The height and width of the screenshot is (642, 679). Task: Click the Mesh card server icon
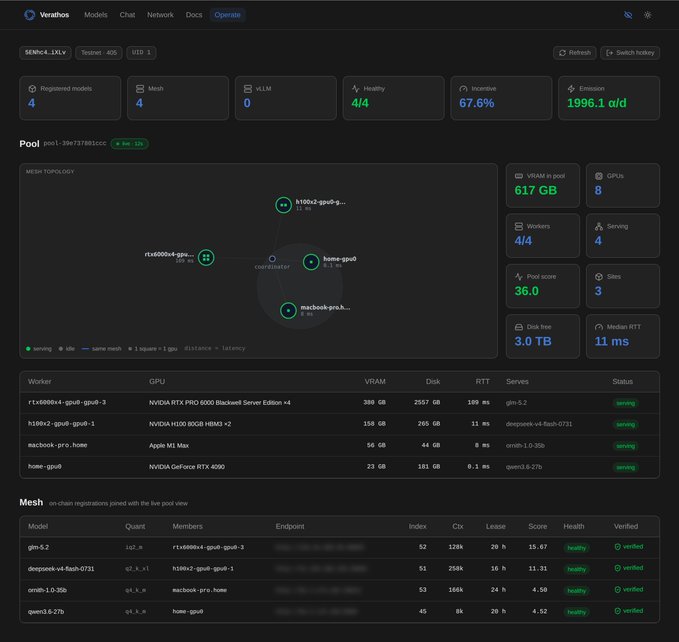coord(140,89)
